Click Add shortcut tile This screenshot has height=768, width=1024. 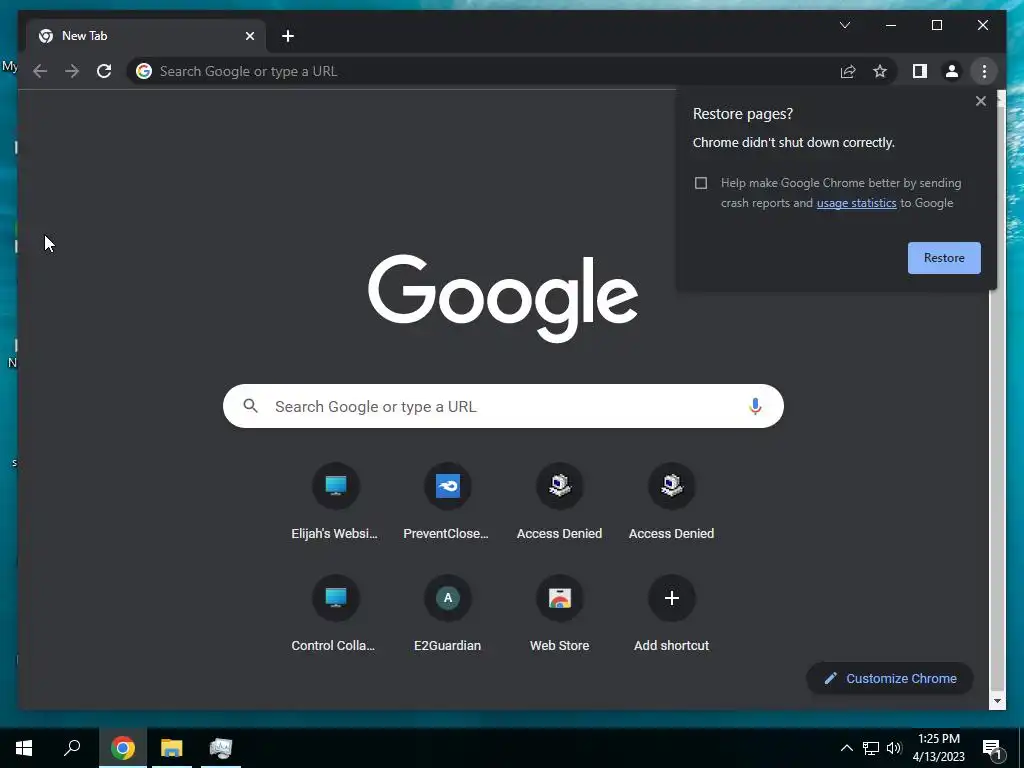[x=671, y=614]
